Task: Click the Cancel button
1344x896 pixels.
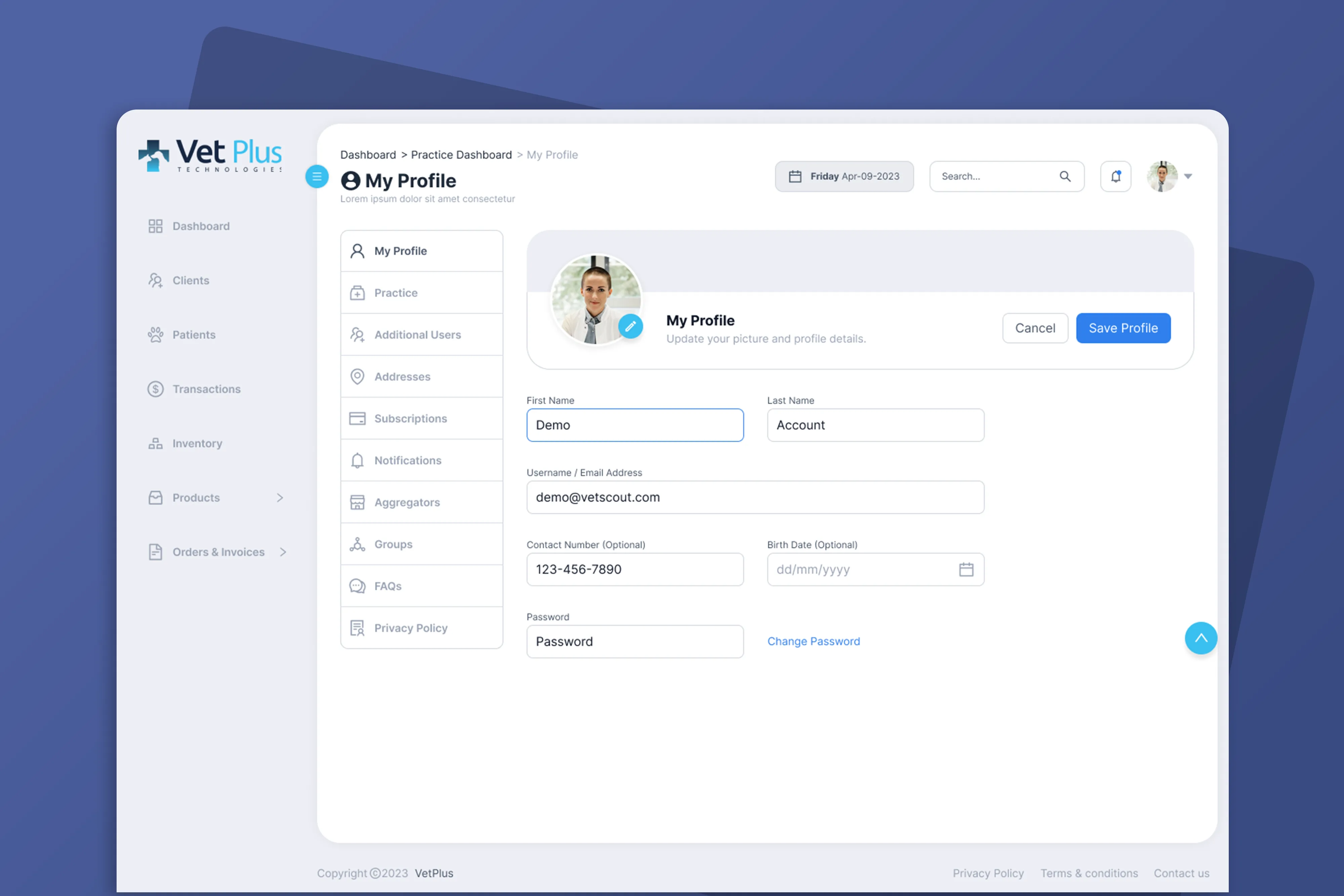Action: pyautogui.click(x=1034, y=328)
